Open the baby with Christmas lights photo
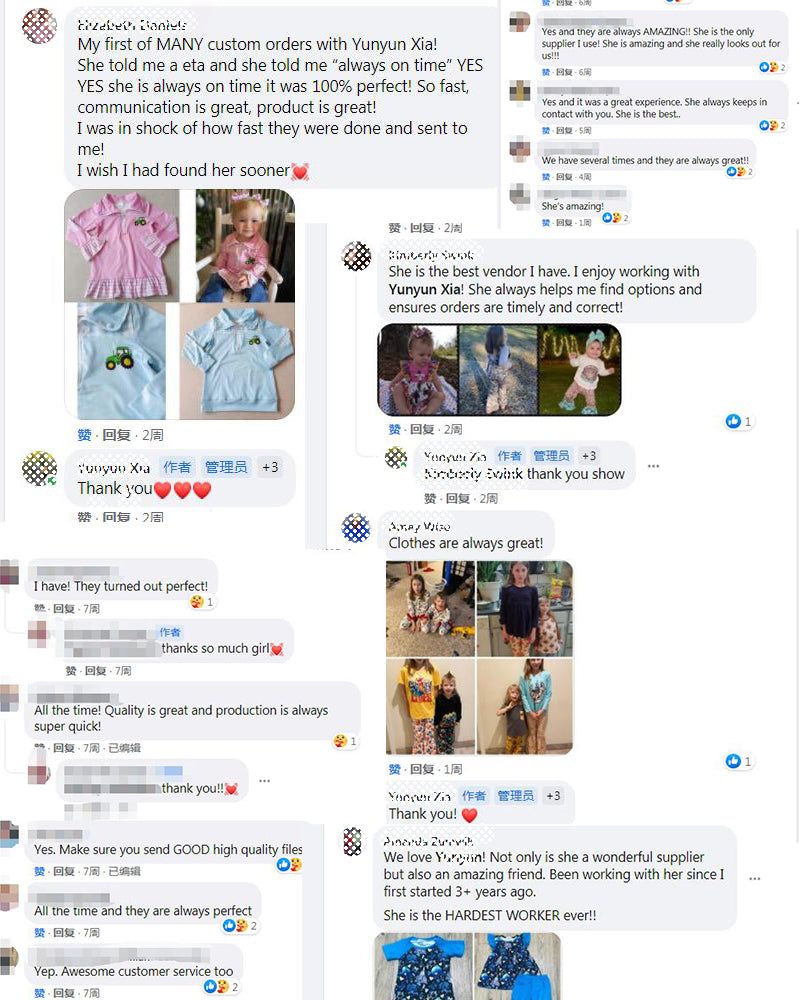 [x=579, y=370]
